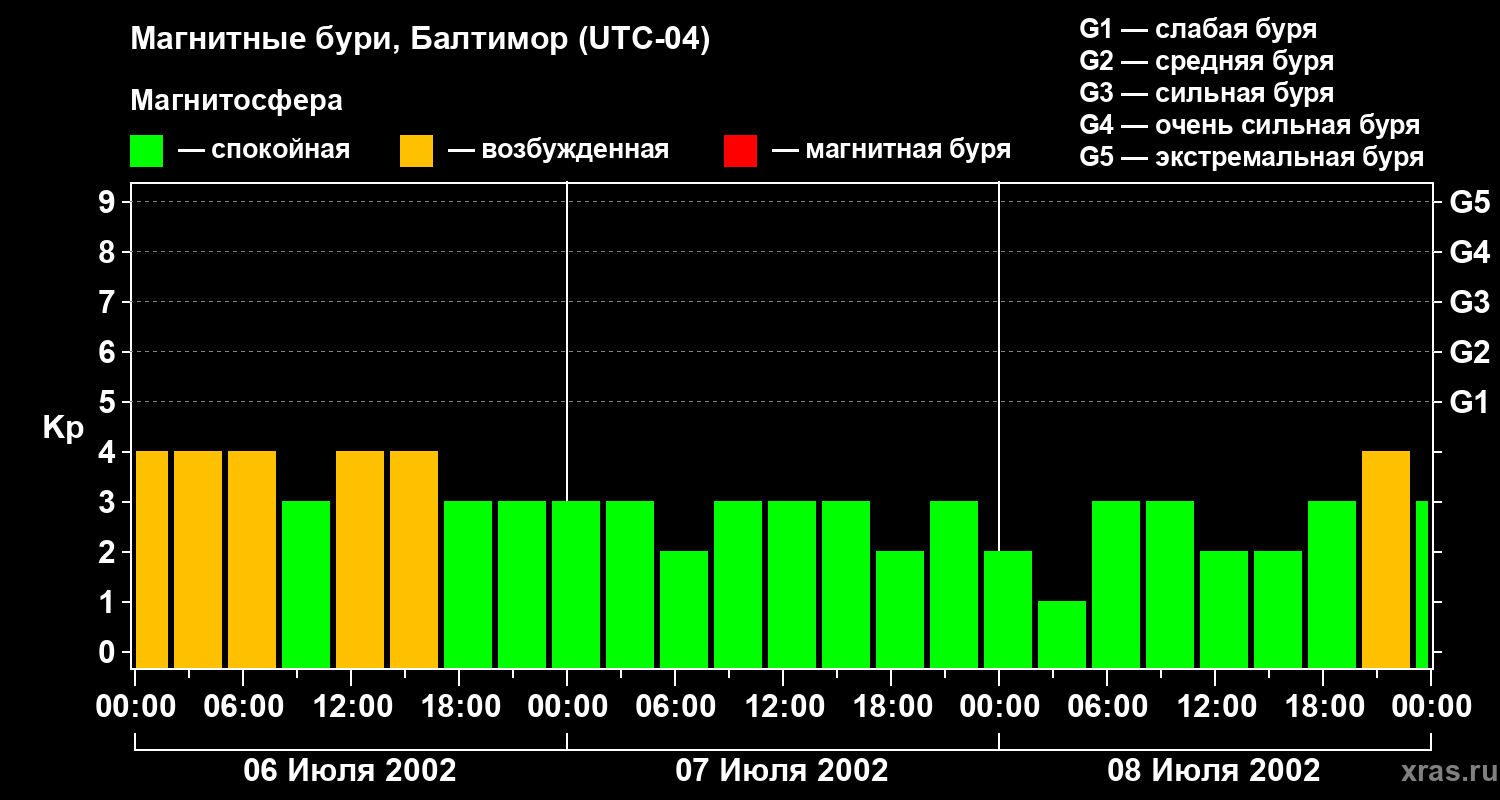Screen dimensions: 1500x800
Task: Click the date label "06 Июля 2002"
Action: (350, 771)
